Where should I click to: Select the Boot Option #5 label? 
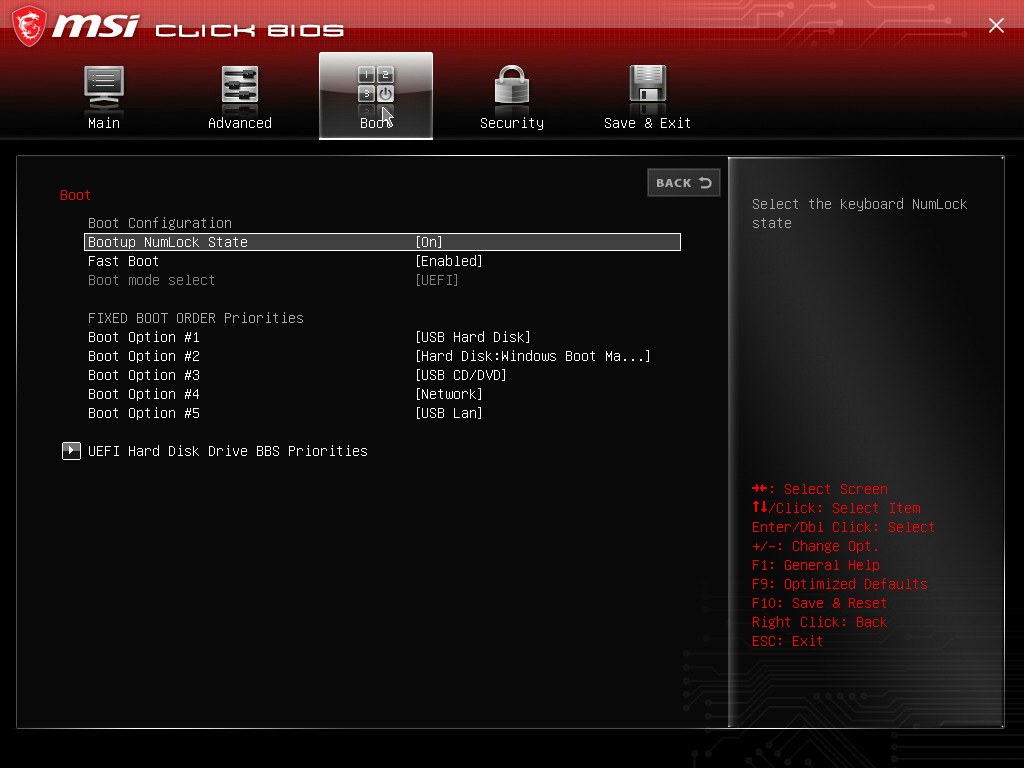click(x=144, y=413)
